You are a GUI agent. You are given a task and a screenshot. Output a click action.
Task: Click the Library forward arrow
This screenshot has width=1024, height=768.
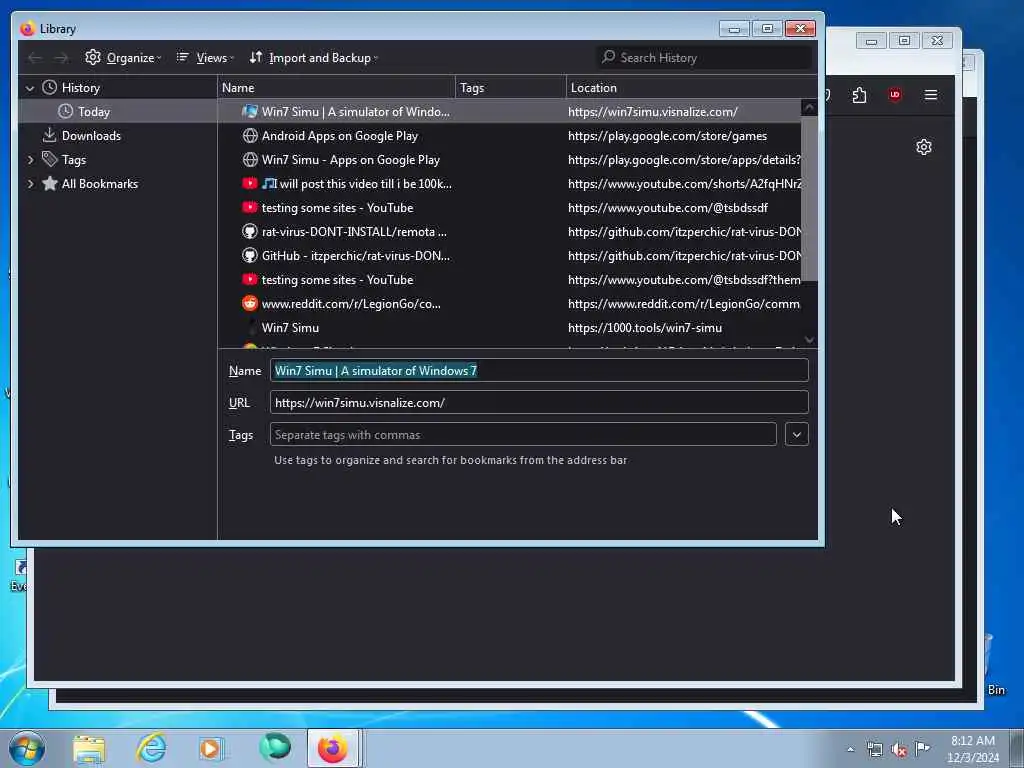[61, 57]
